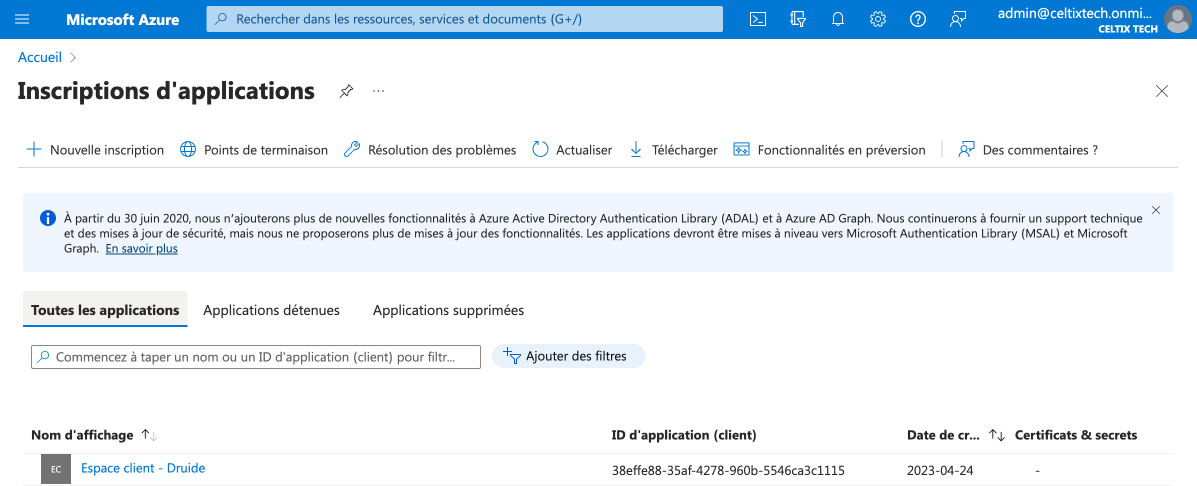
Task: Open Cloud Shell from top bar
Action: 757,19
